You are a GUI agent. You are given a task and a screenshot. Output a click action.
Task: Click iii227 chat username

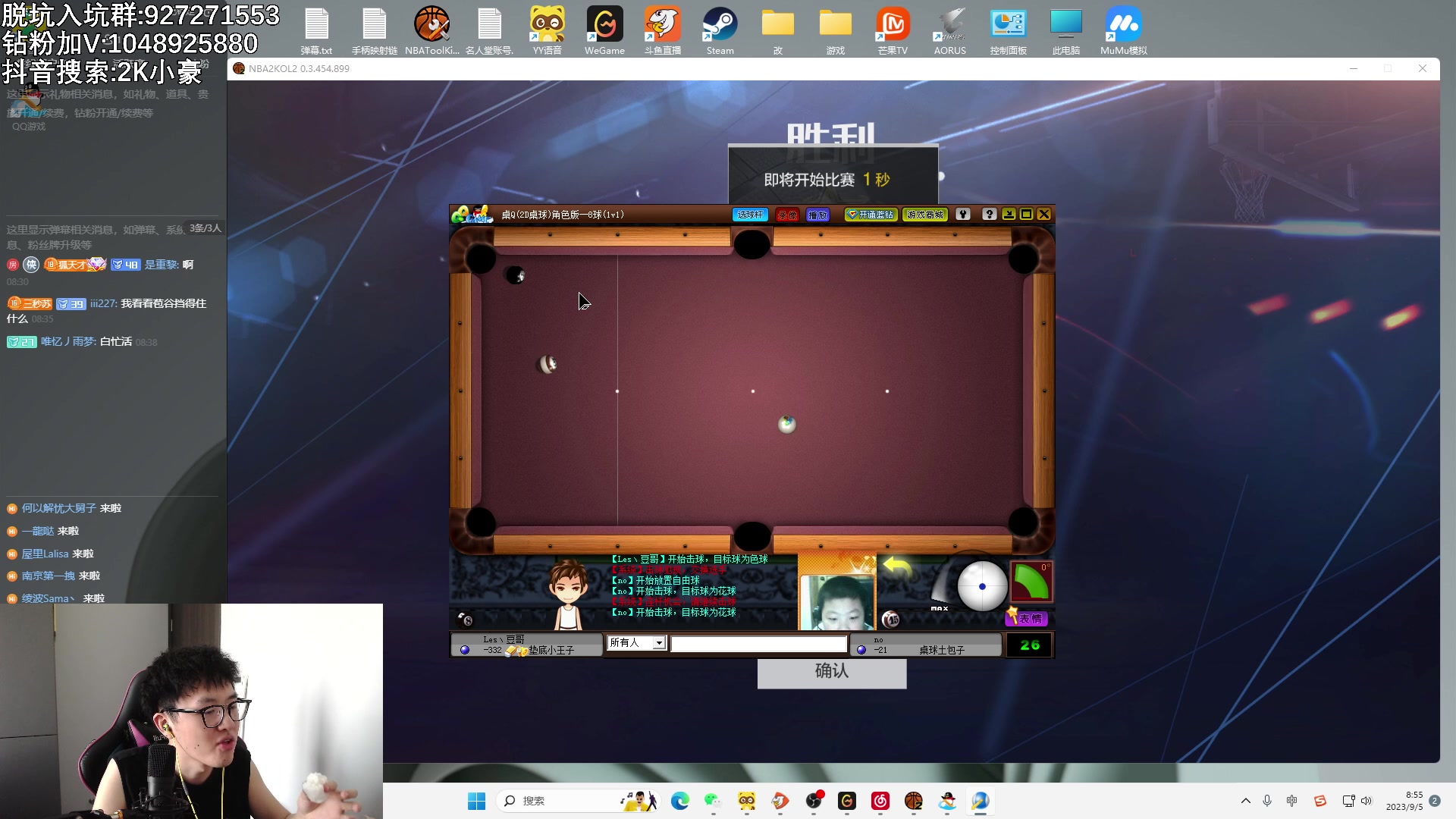coord(103,303)
